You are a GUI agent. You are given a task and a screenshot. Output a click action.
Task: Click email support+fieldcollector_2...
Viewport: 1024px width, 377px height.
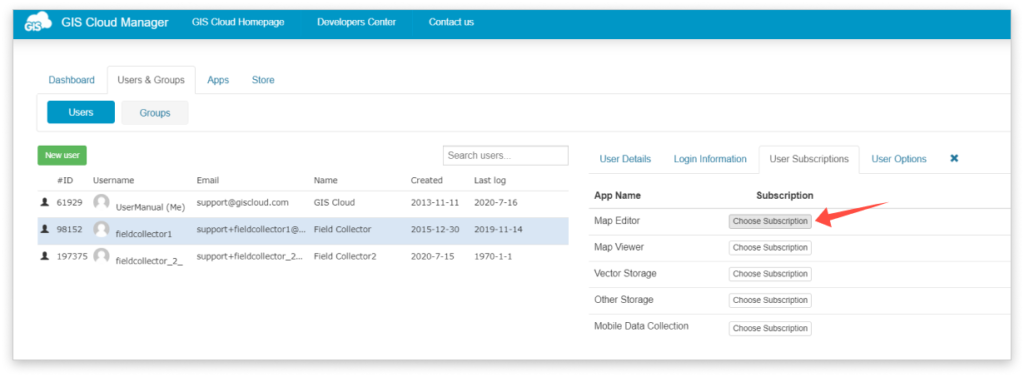click(249, 256)
